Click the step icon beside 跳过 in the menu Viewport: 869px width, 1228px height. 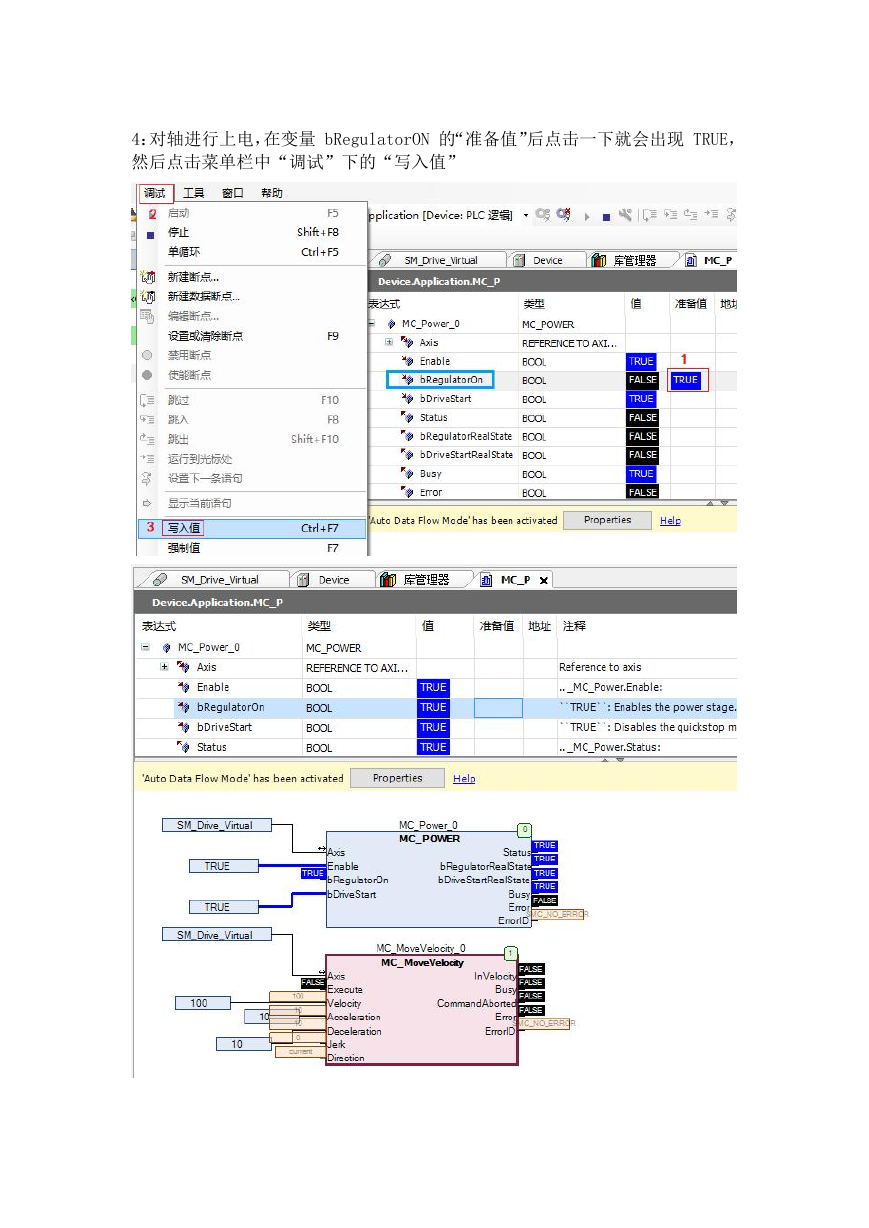tap(148, 400)
